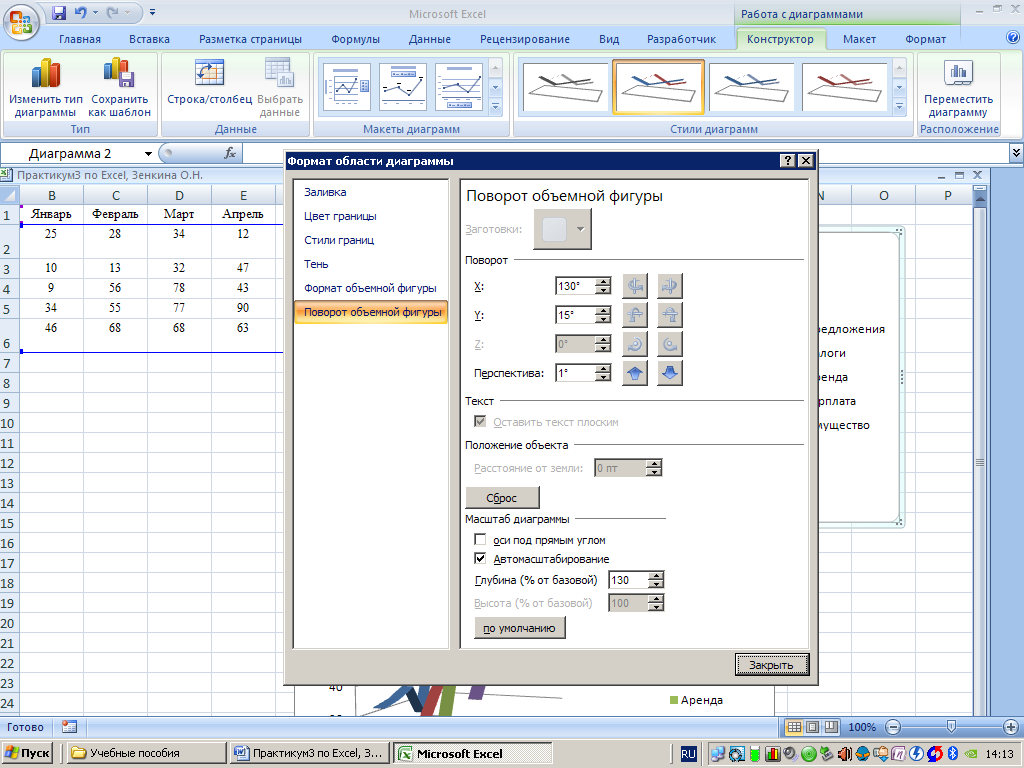Choose the all-blue chart style thumbnail

(x=752, y=88)
